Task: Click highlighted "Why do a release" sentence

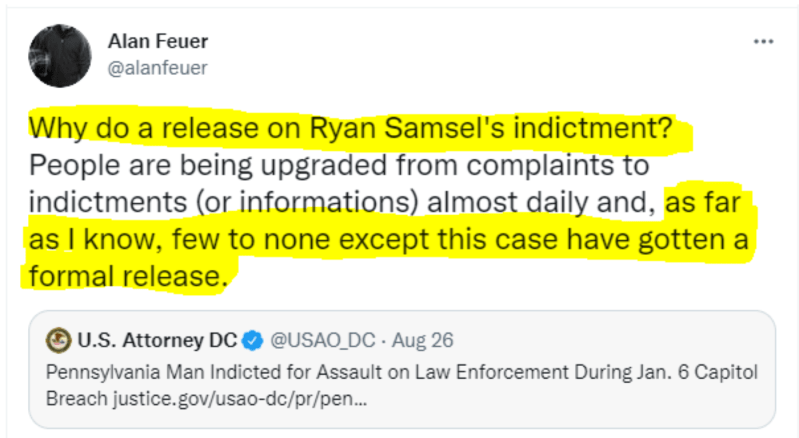Action: pos(150,130)
